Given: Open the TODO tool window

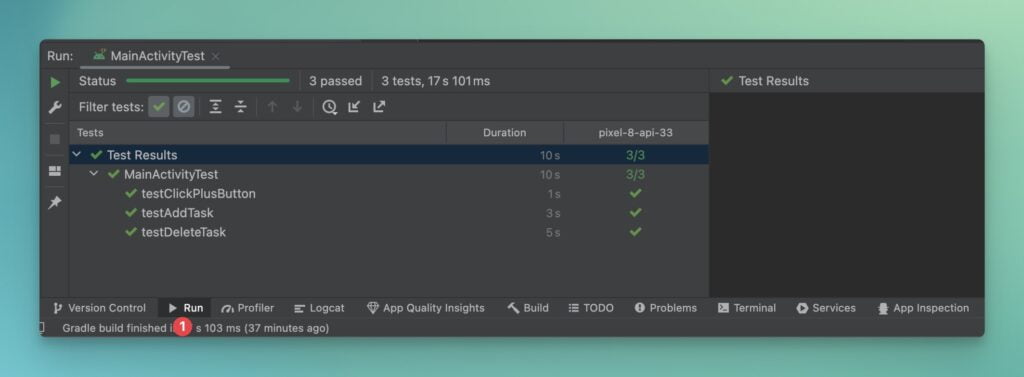Looking at the screenshot, I should click(591, 308).
